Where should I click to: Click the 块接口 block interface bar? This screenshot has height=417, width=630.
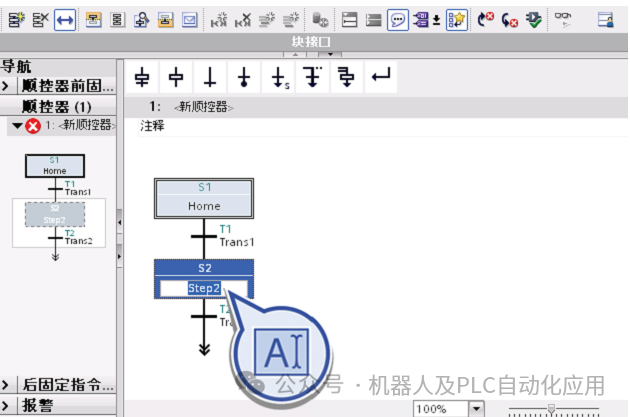pos(314,42)
